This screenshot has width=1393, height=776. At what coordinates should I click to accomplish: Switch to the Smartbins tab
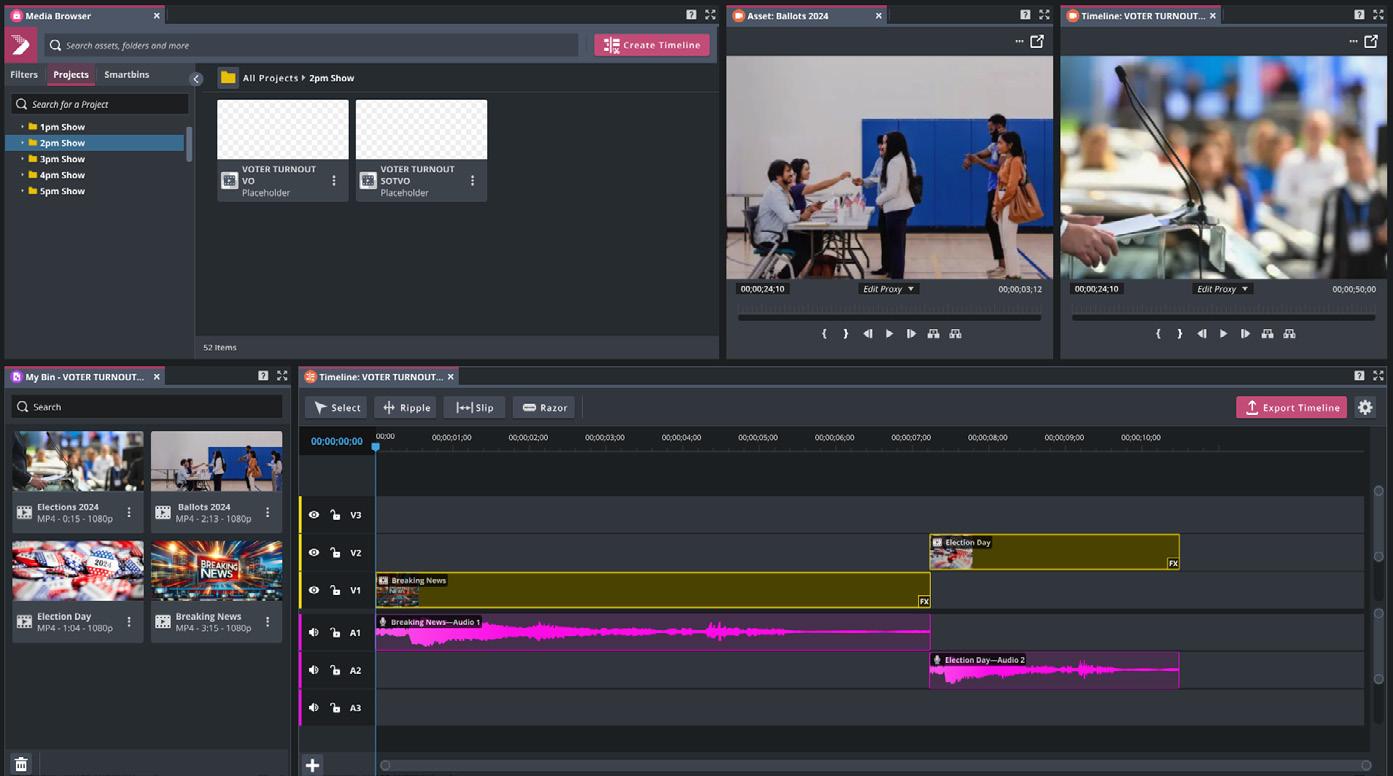click(126, 75)
